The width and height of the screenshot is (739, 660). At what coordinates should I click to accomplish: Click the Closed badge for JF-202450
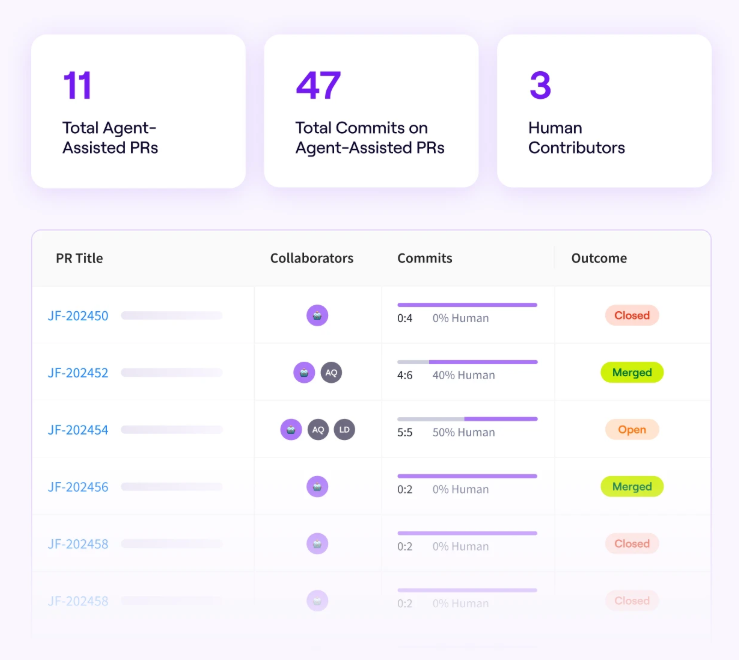click(632, 315)
